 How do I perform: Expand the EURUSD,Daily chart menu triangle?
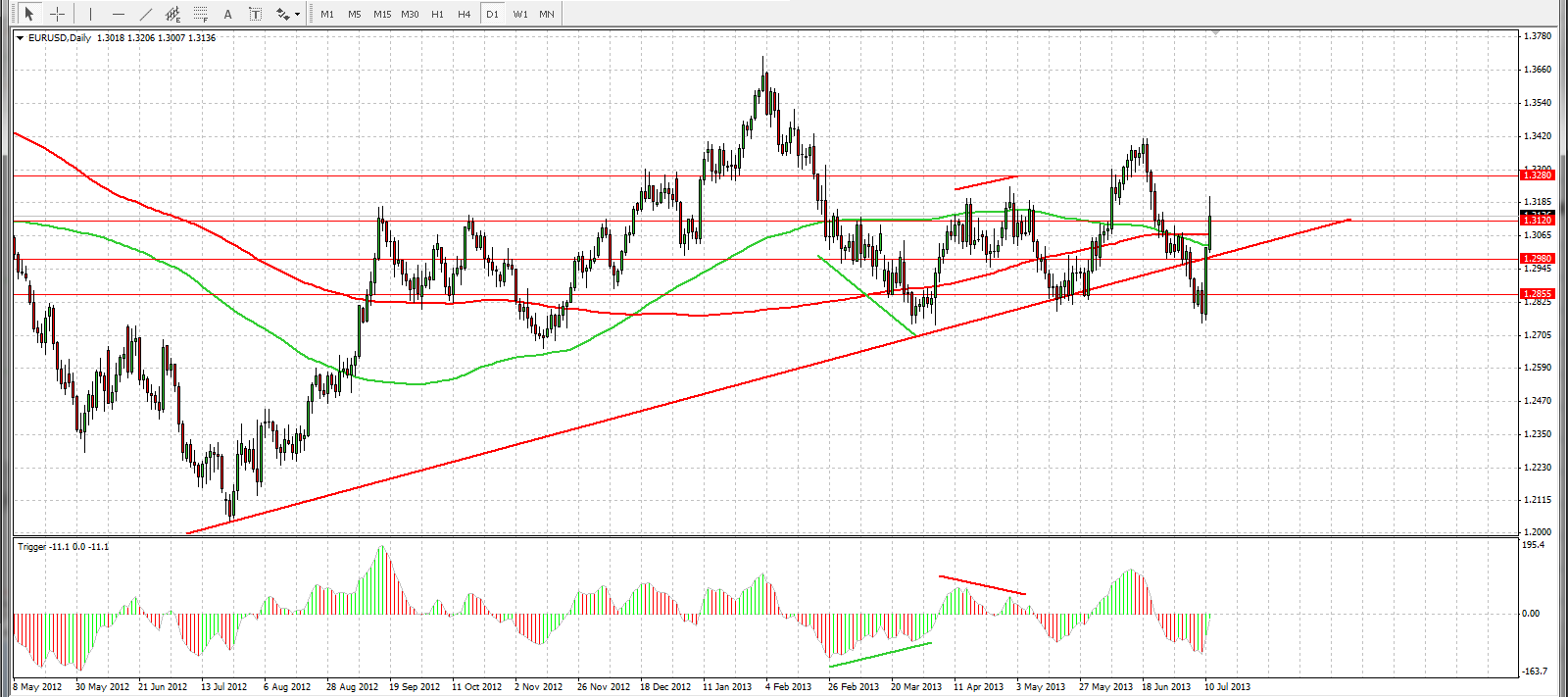coord(20,38)
